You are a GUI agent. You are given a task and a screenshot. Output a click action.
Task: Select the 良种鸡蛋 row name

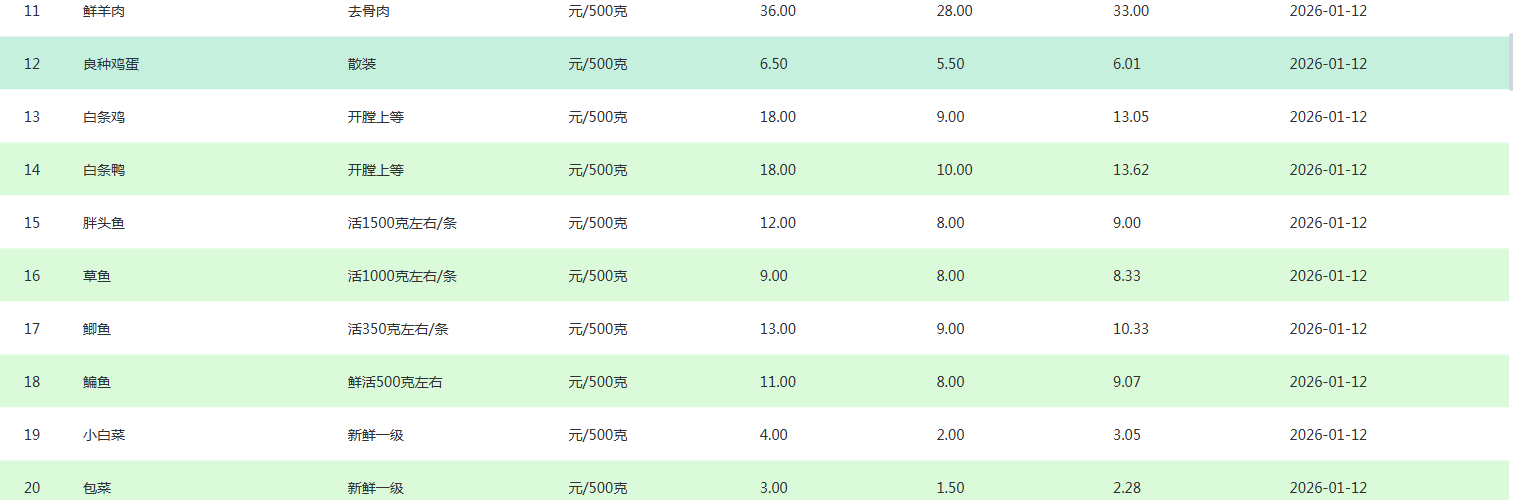click(x=111, y=64)
